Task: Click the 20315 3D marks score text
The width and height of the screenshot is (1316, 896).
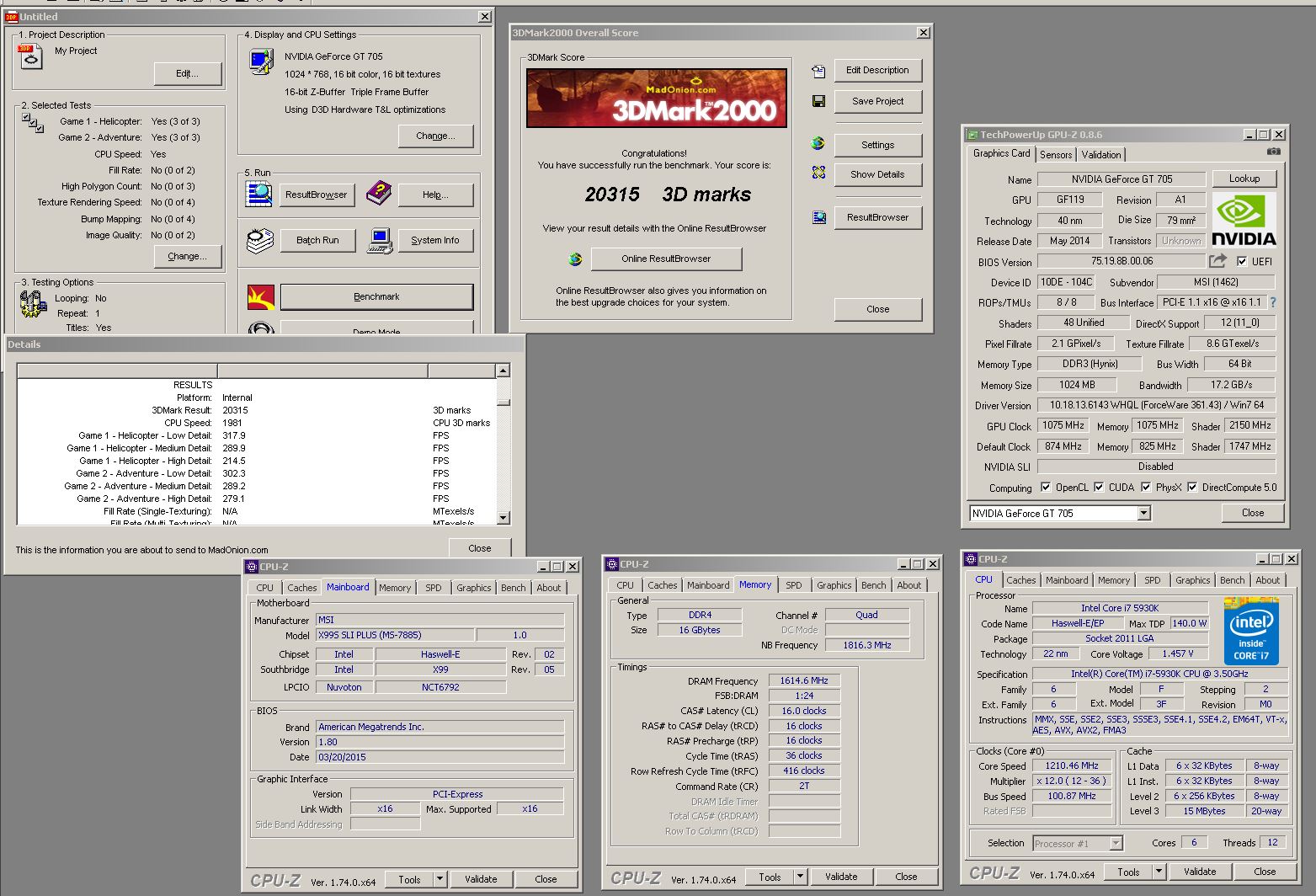Action: 668,195
